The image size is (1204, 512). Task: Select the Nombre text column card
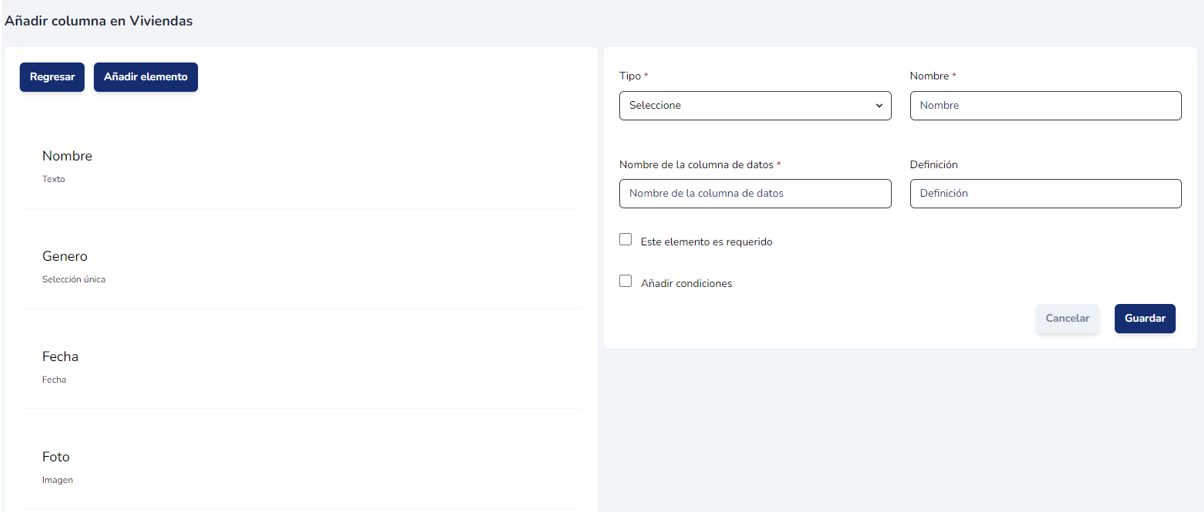300,167
